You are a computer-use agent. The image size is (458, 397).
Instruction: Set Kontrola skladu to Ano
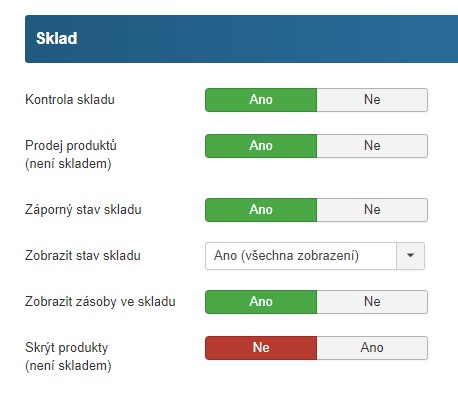261,100
